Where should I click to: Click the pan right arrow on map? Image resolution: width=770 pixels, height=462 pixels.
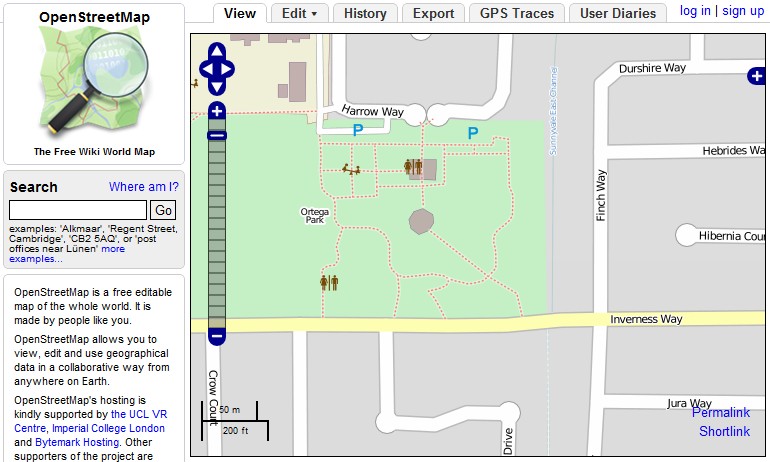pyautogui.click(x=229, y=69)
